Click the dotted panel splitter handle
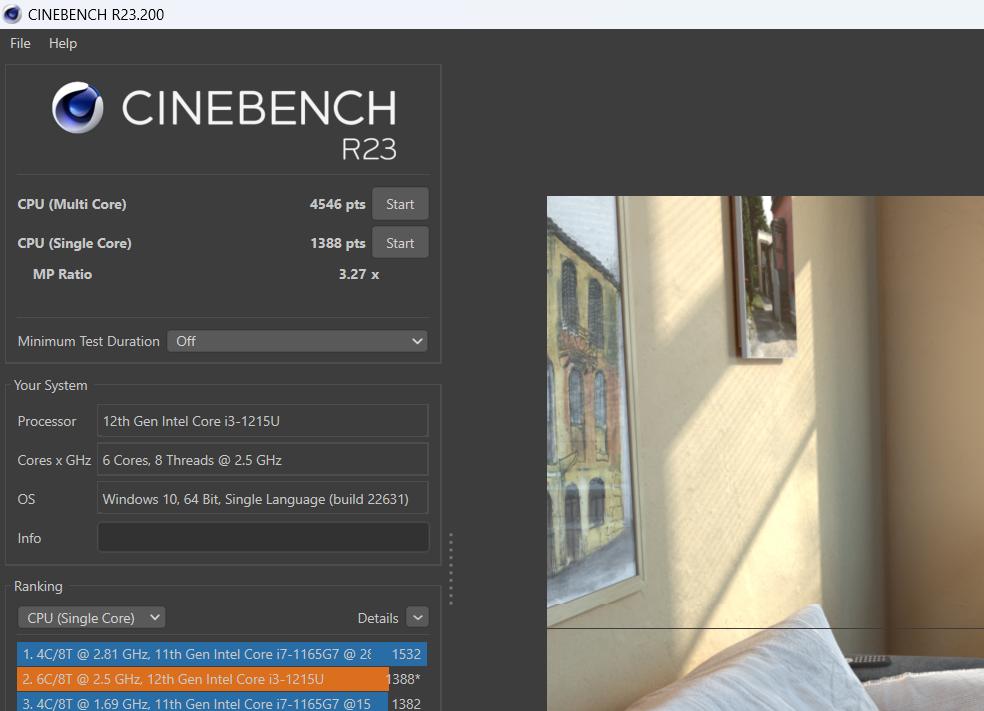This screenshot has width=984, height=711. click(451, 569)
